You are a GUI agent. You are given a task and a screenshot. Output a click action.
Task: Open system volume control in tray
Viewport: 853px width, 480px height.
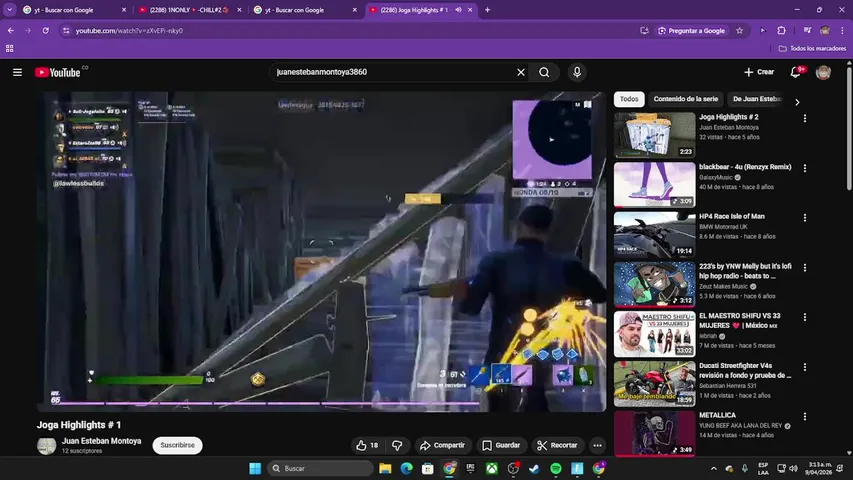point(793,469)
